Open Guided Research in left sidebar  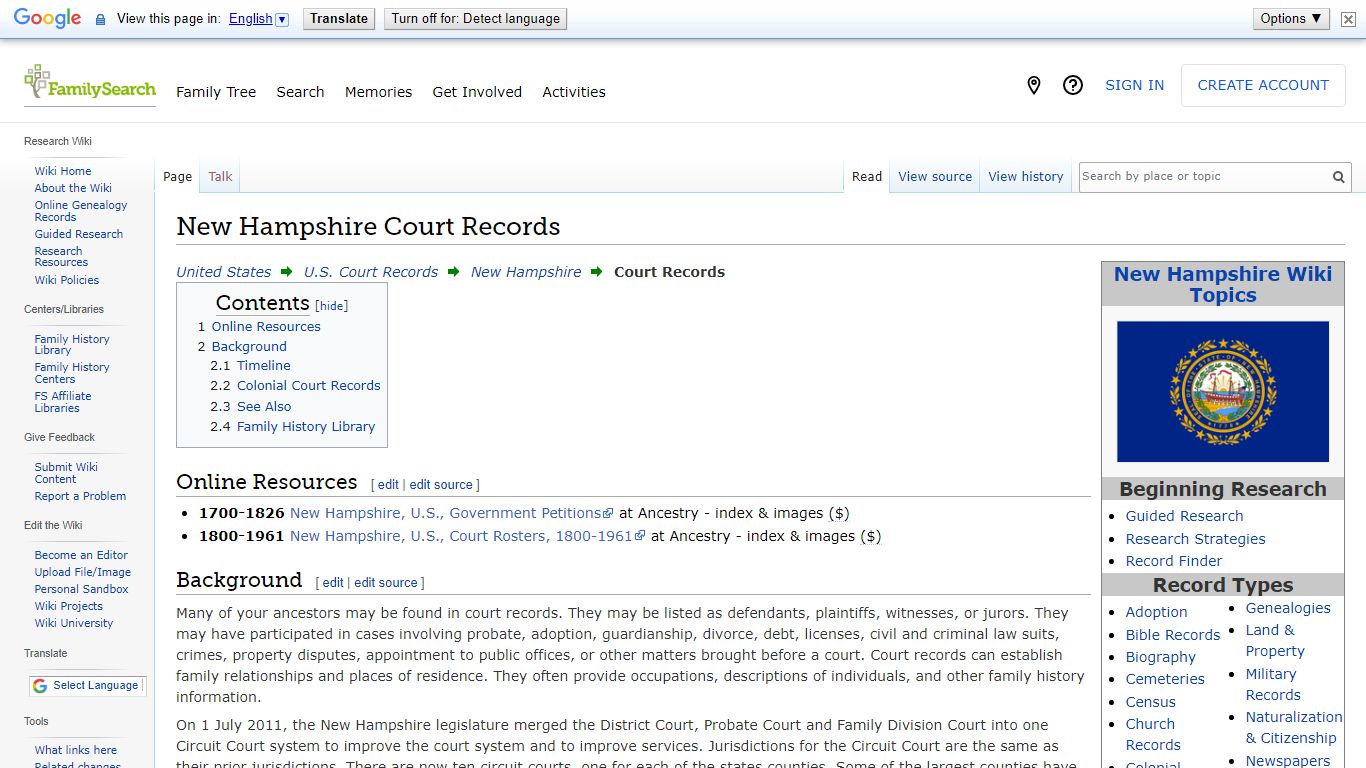(79, 234)
